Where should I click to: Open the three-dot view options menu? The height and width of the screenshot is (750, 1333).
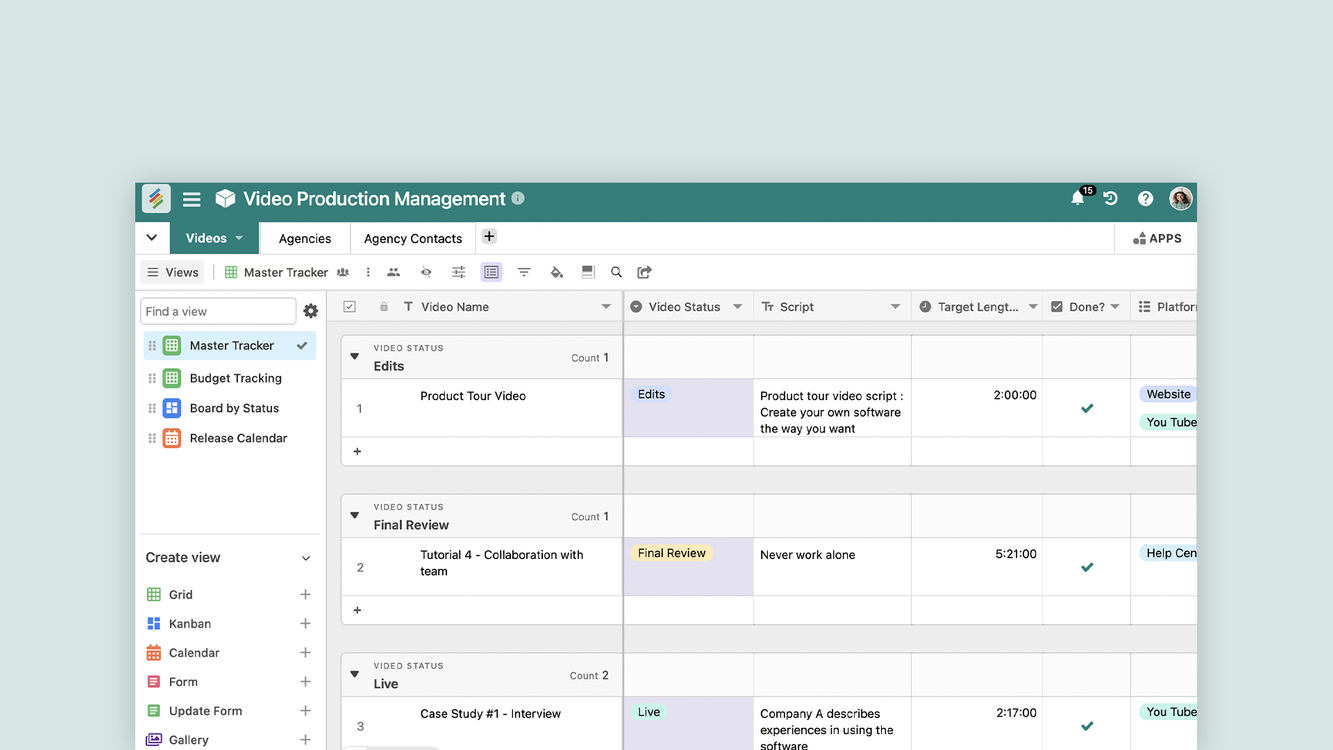coord(368,272)
